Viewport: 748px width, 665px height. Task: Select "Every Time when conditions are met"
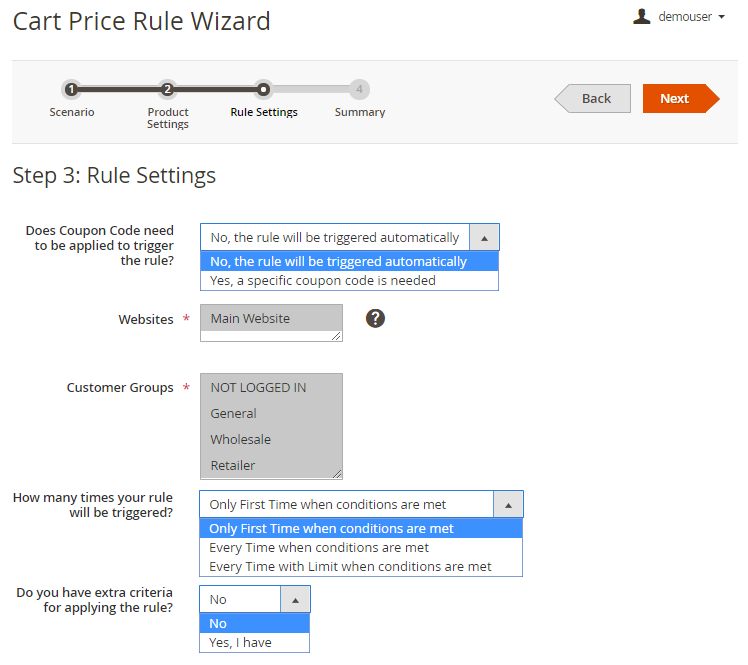click(319, 548)
